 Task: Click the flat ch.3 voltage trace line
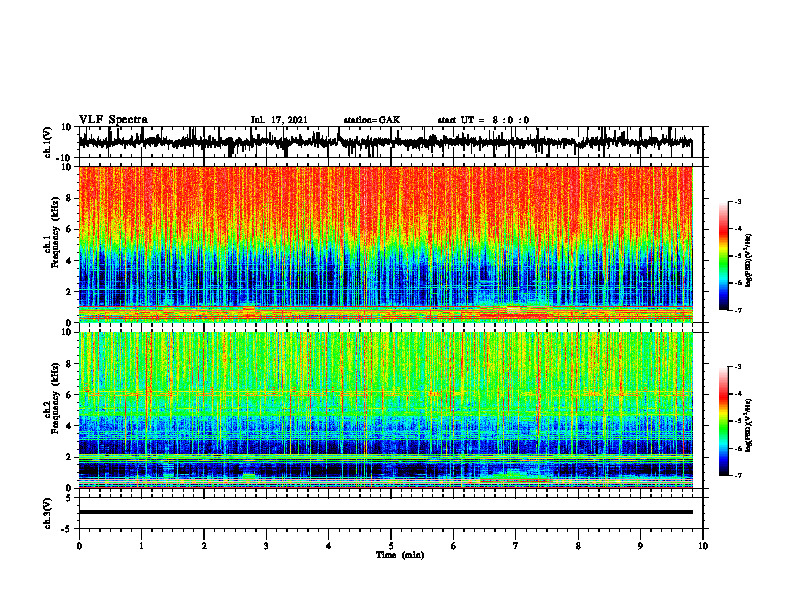[x=385, y=512]
